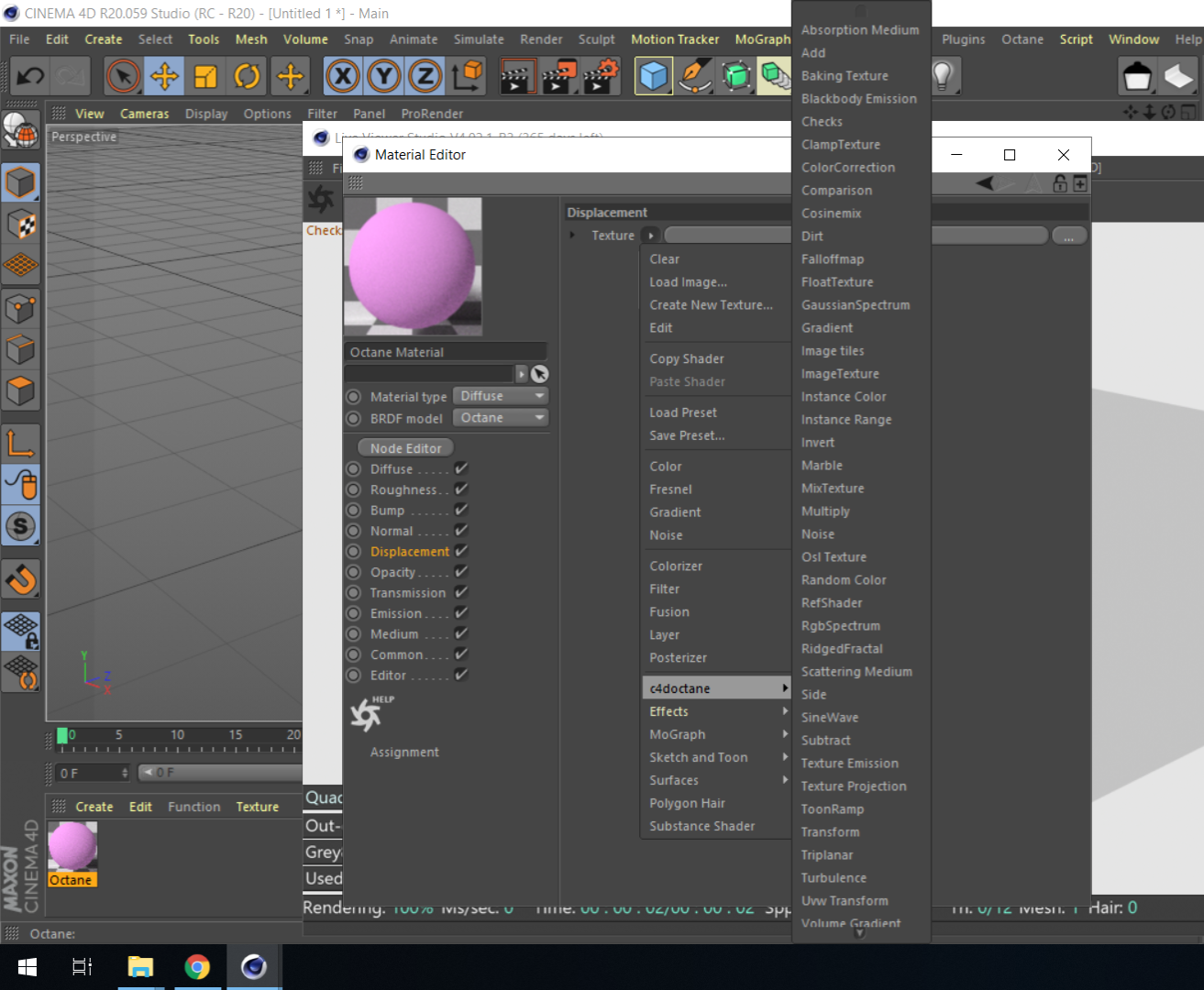Toggle the Y axis lock

pos(384,76)
